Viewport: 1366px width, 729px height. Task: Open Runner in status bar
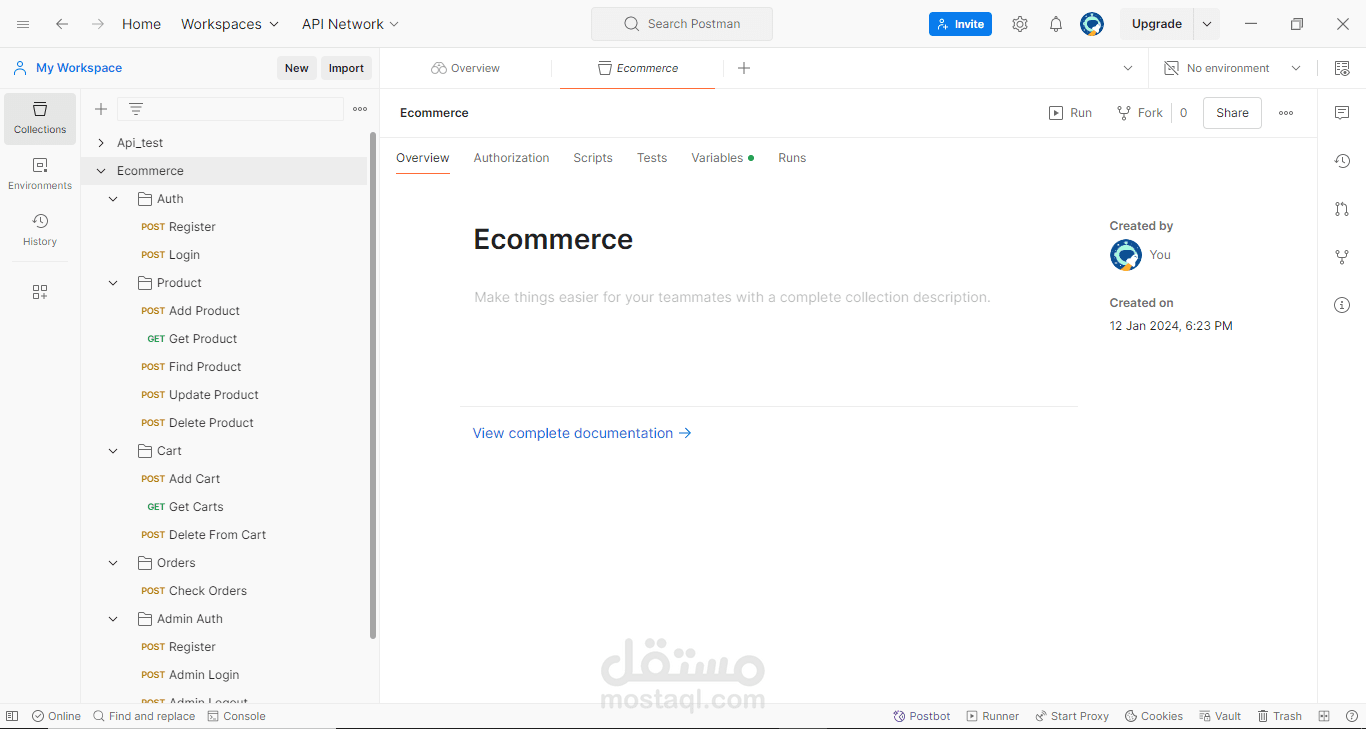[x=992, y=716]
